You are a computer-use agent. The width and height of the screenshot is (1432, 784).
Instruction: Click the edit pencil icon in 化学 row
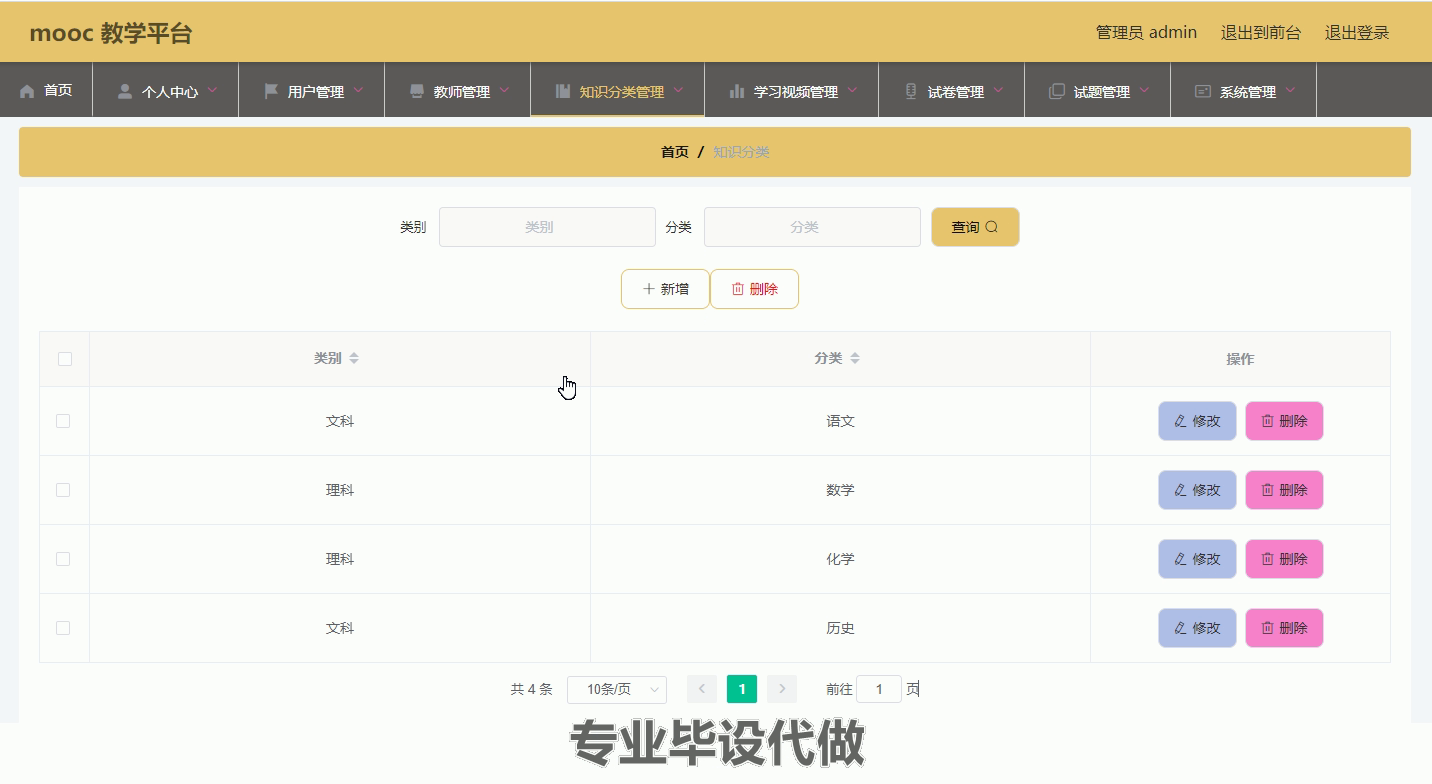pyautogui.click(x=1180, y=559)
